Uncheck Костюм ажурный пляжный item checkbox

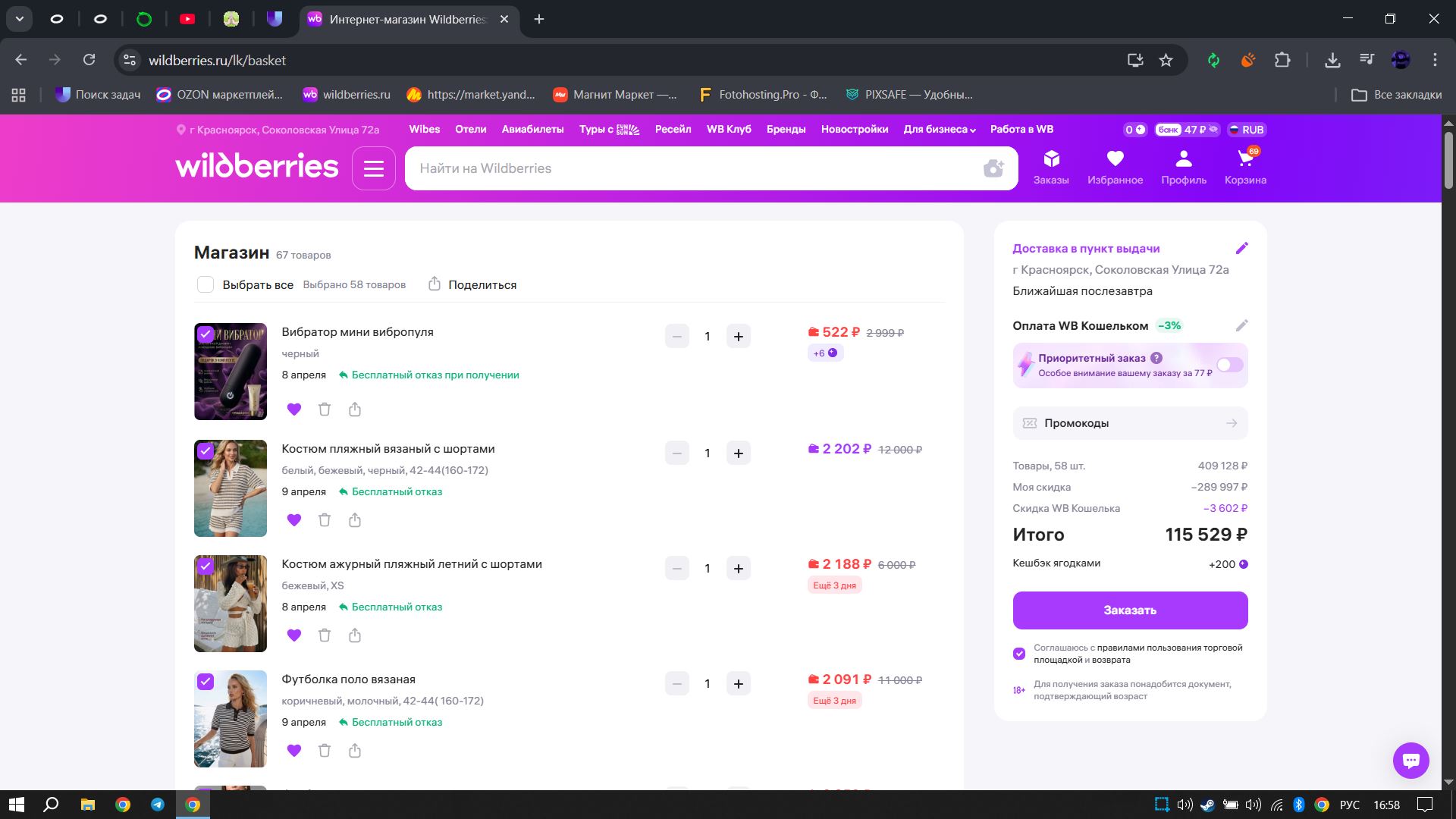206,566
